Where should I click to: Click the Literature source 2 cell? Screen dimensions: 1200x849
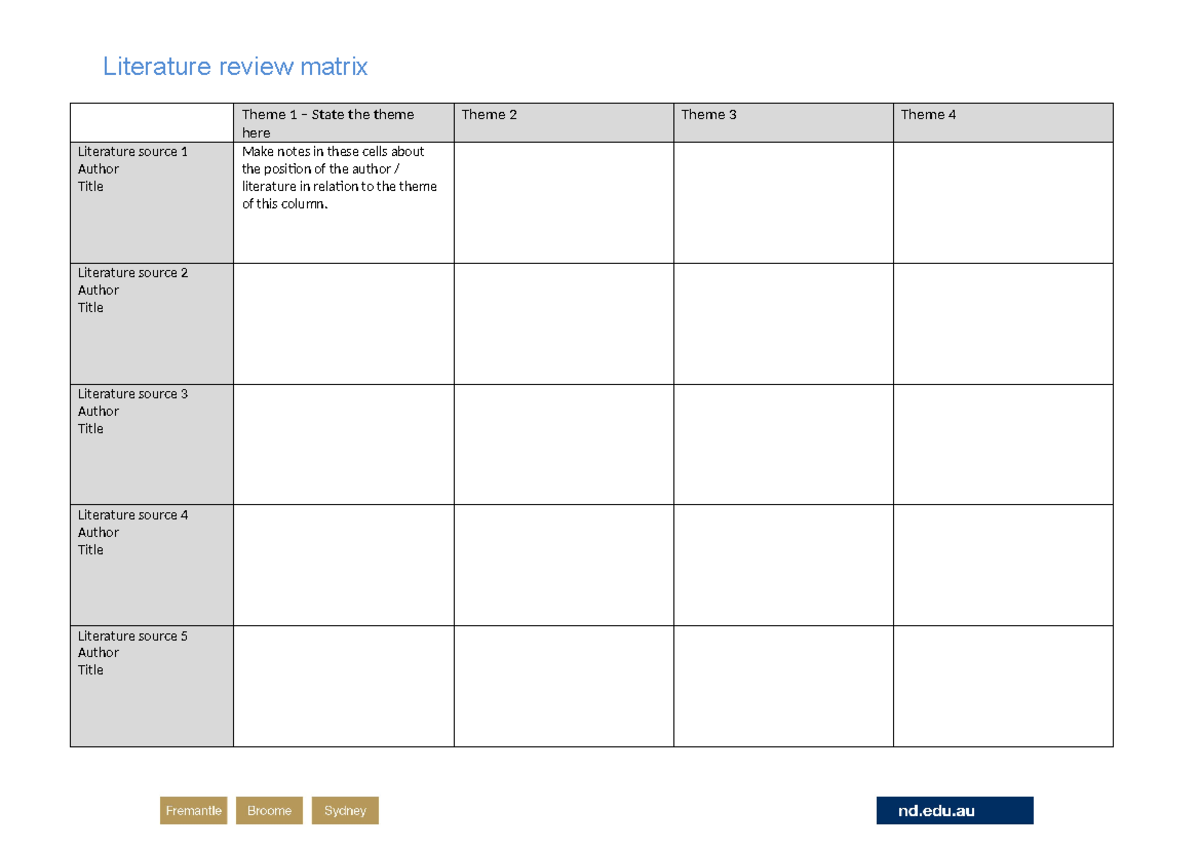(x=151, y=322)
